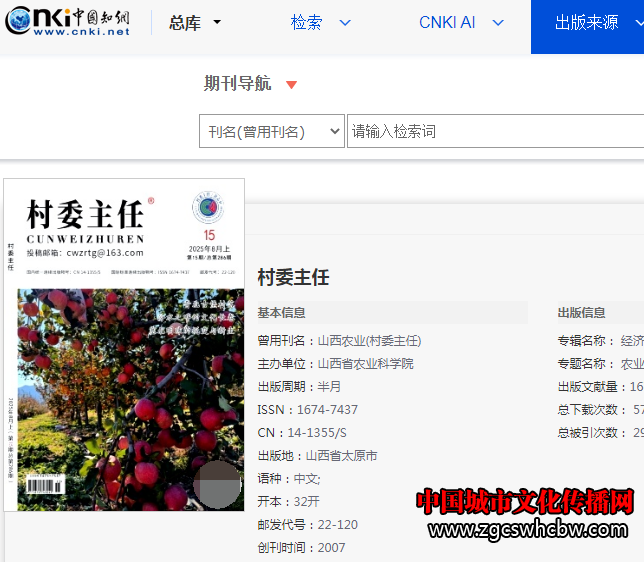Click the ISSN number 1674-7437
This screenshot has height=562, width=644.
327,410
